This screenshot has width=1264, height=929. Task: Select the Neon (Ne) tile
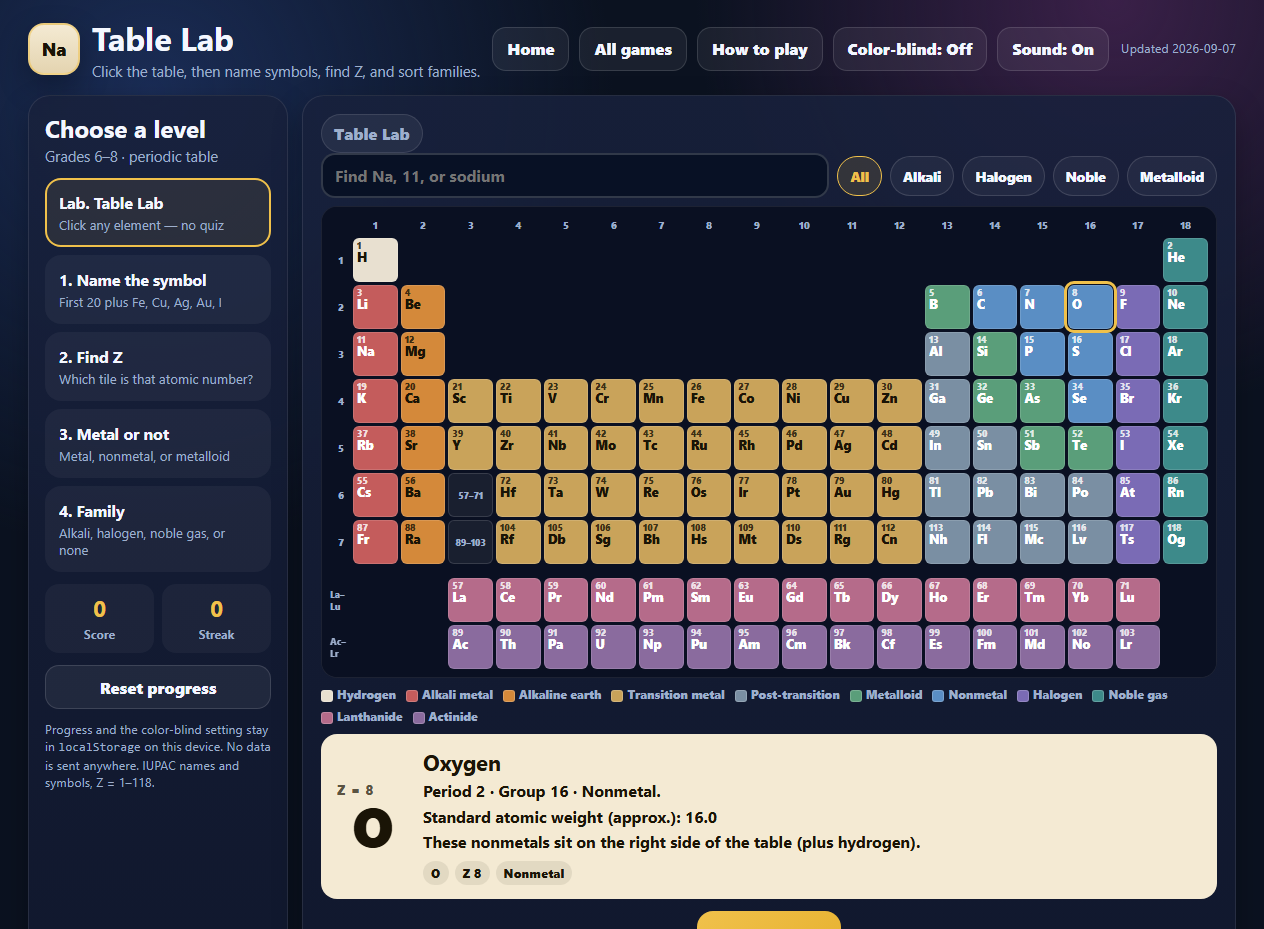coord(1185,307)
